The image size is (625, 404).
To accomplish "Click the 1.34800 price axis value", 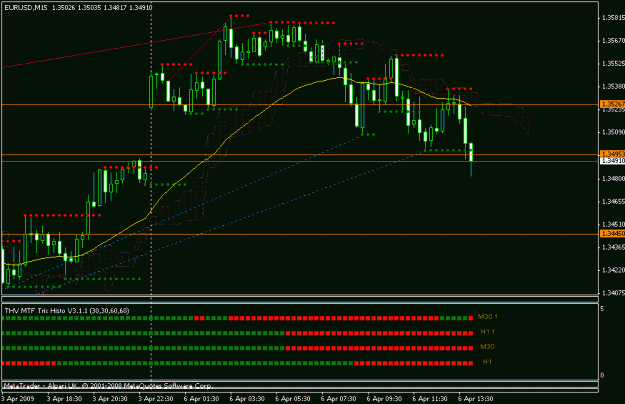I will (613, 178).
